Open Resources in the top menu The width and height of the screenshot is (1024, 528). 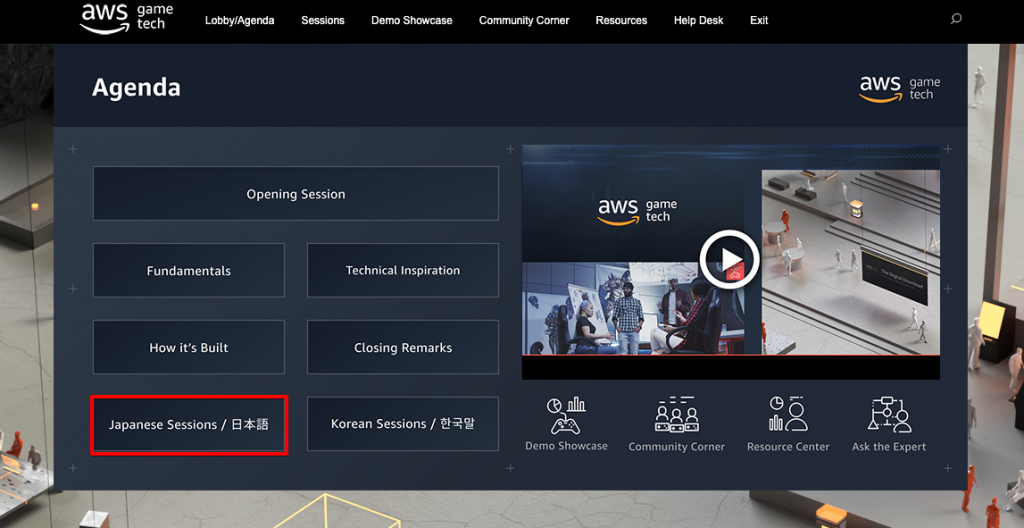pos(621,20)
